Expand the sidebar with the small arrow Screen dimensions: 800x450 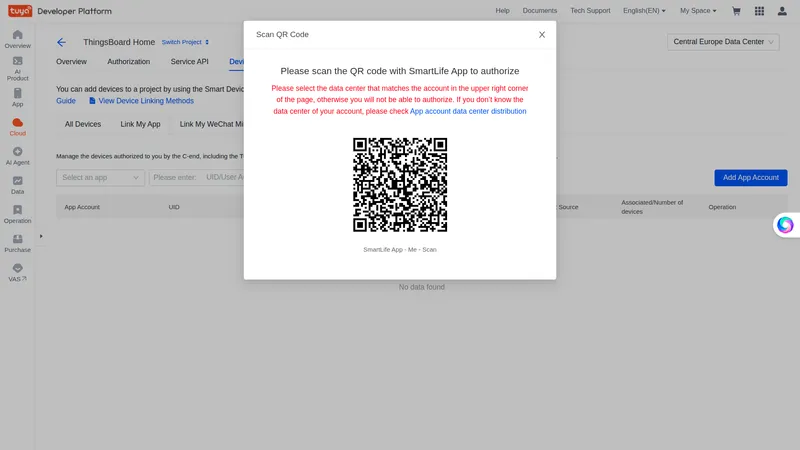pos(41,236)
